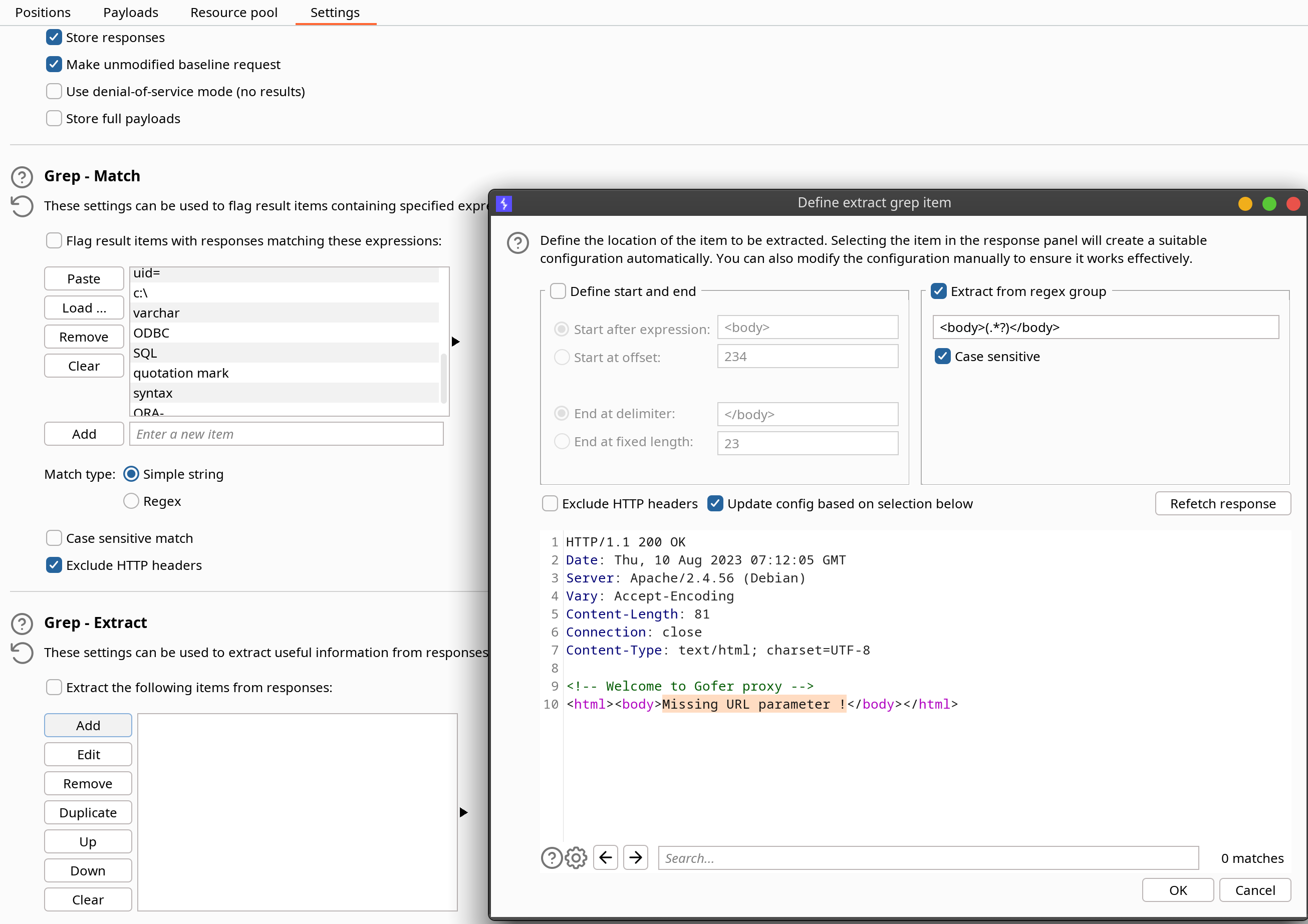Toggle Update config based on selection below
This screenshot has width=1308, height=924.
click(715, 504)
